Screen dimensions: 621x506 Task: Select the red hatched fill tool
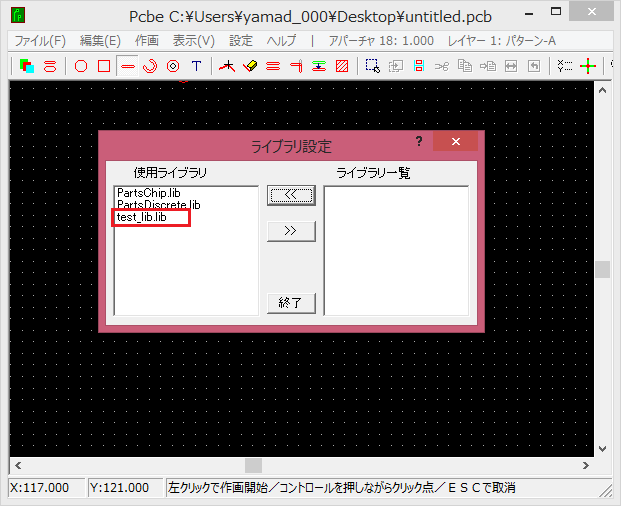point(342,66)
